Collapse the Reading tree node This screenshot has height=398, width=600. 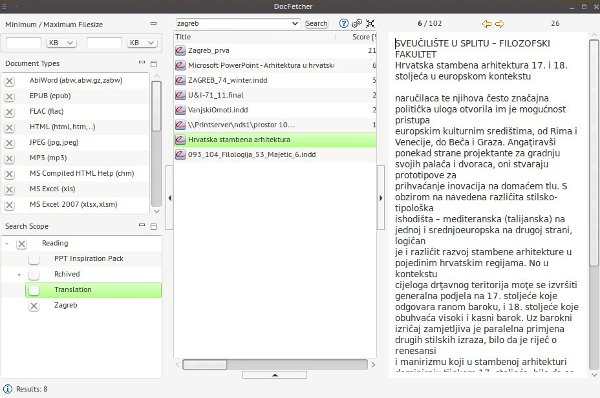point(7,244)
